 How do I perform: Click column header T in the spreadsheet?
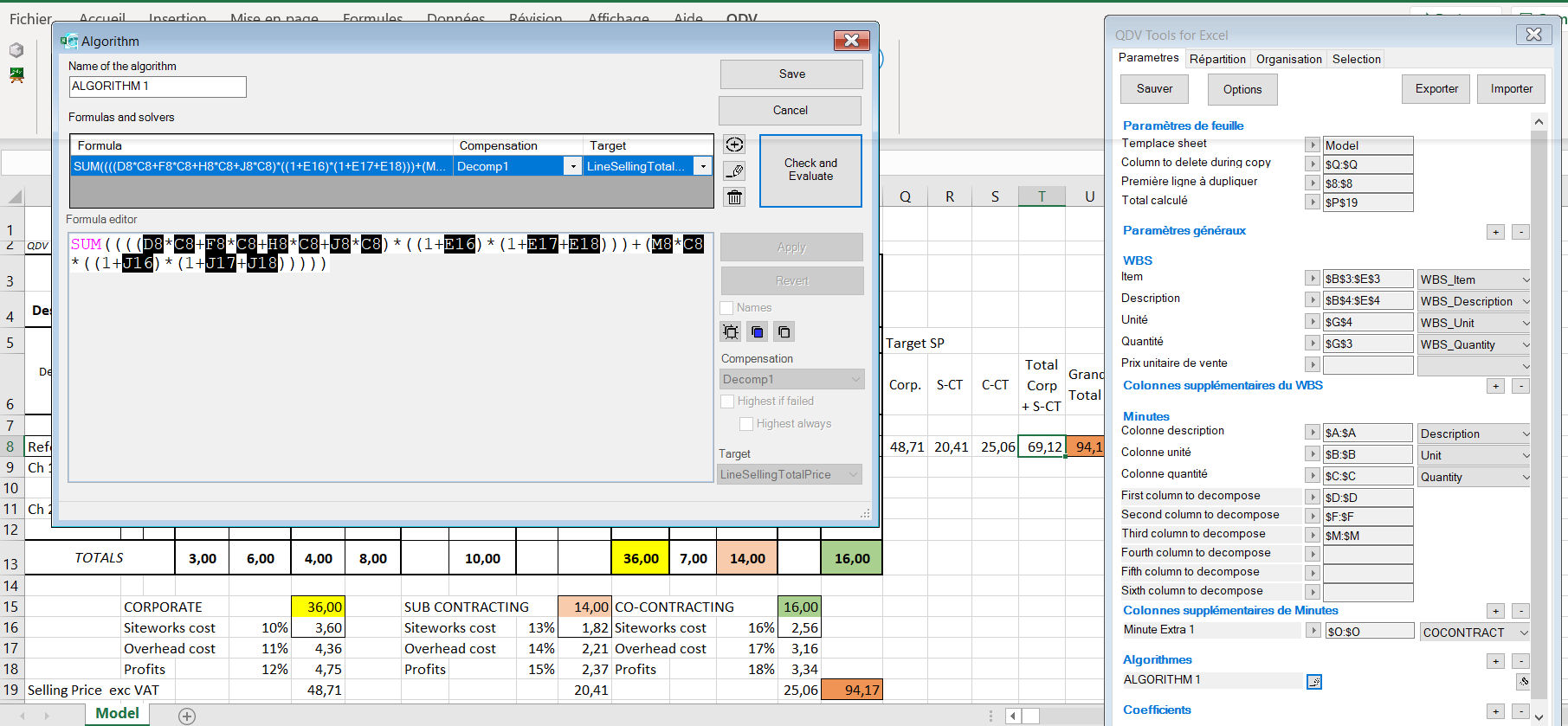(x=1042, y=196)
